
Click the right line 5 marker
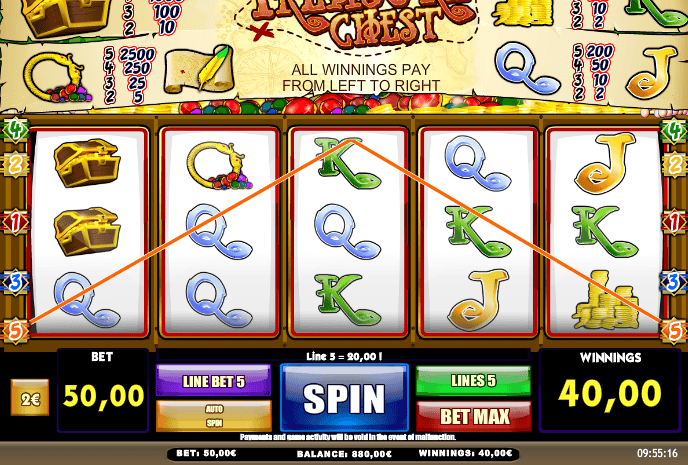coord(674,330)
